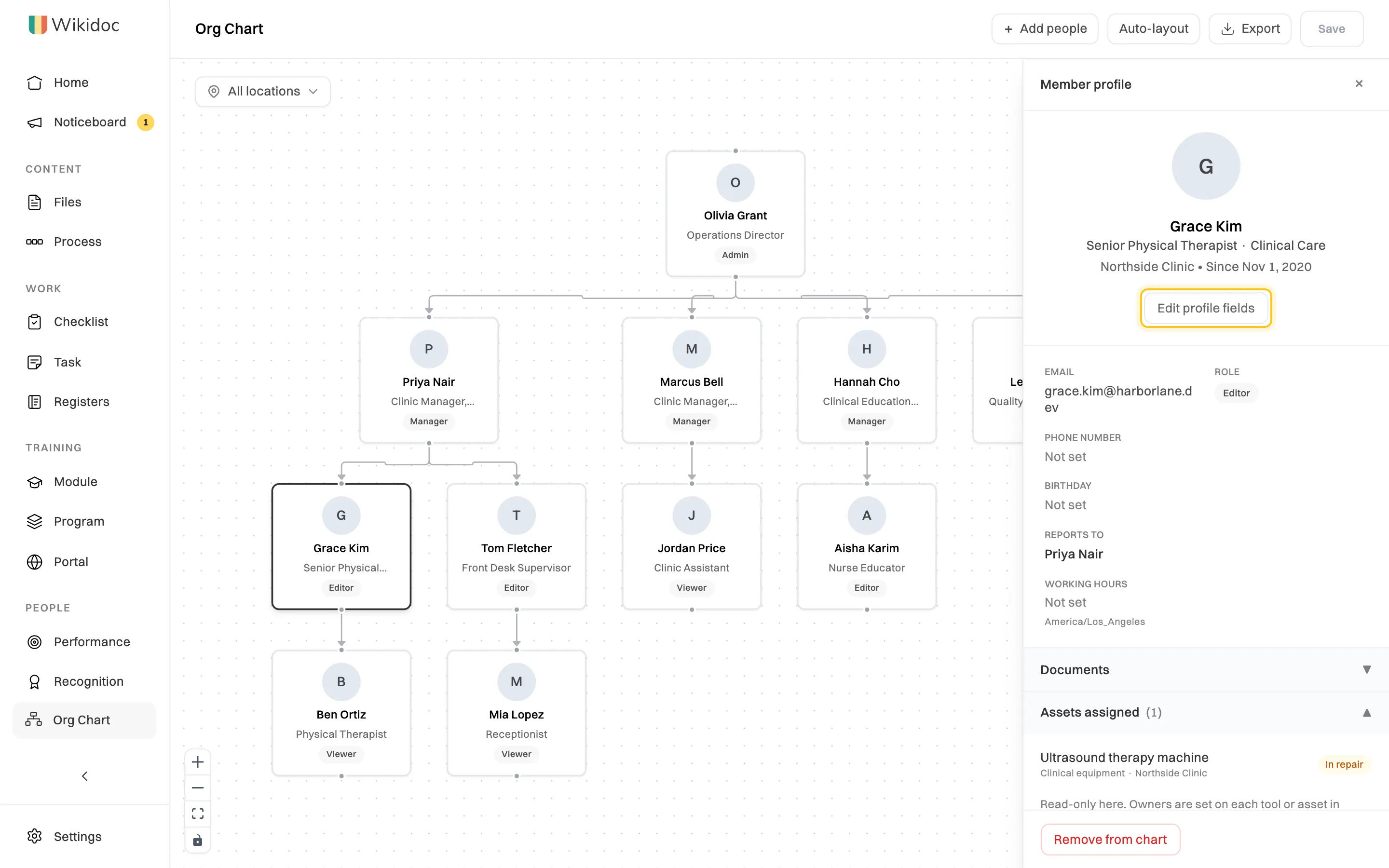The image size is (1389, 868).
Task: Open the All locations dropdown
Action: pos(263,91)
